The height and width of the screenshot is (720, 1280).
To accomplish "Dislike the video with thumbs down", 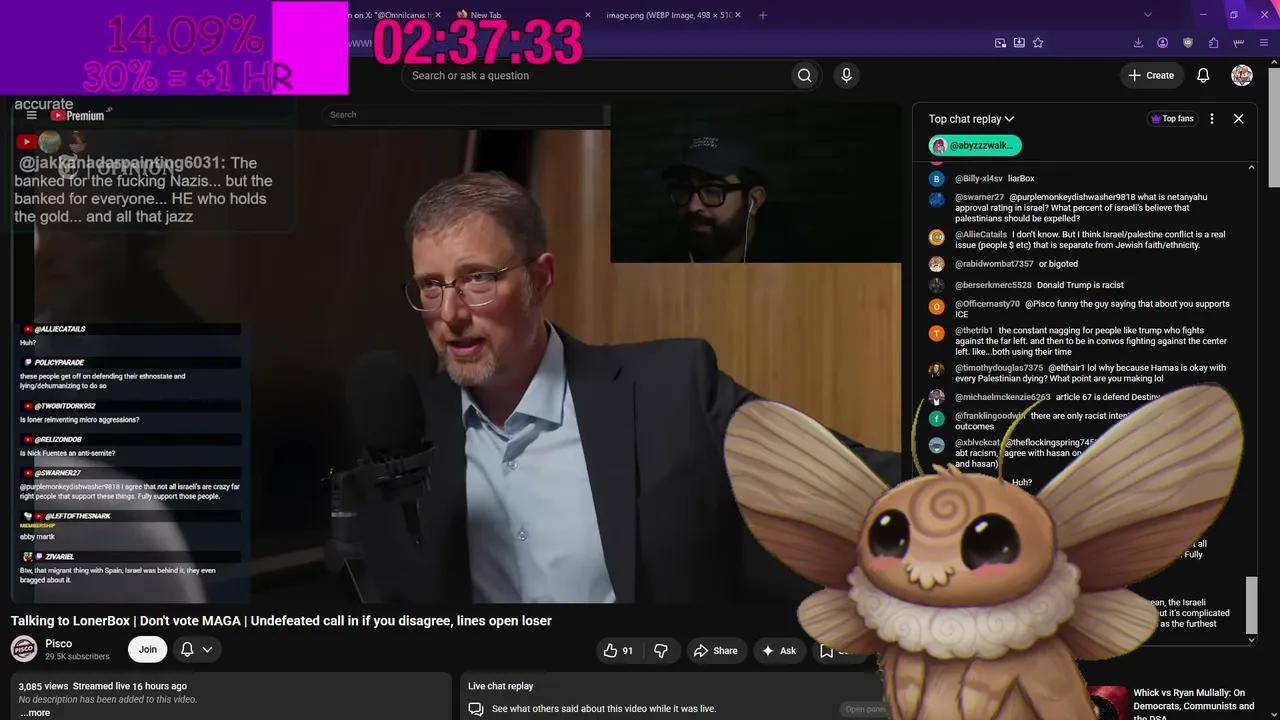I will click(661, 650).
